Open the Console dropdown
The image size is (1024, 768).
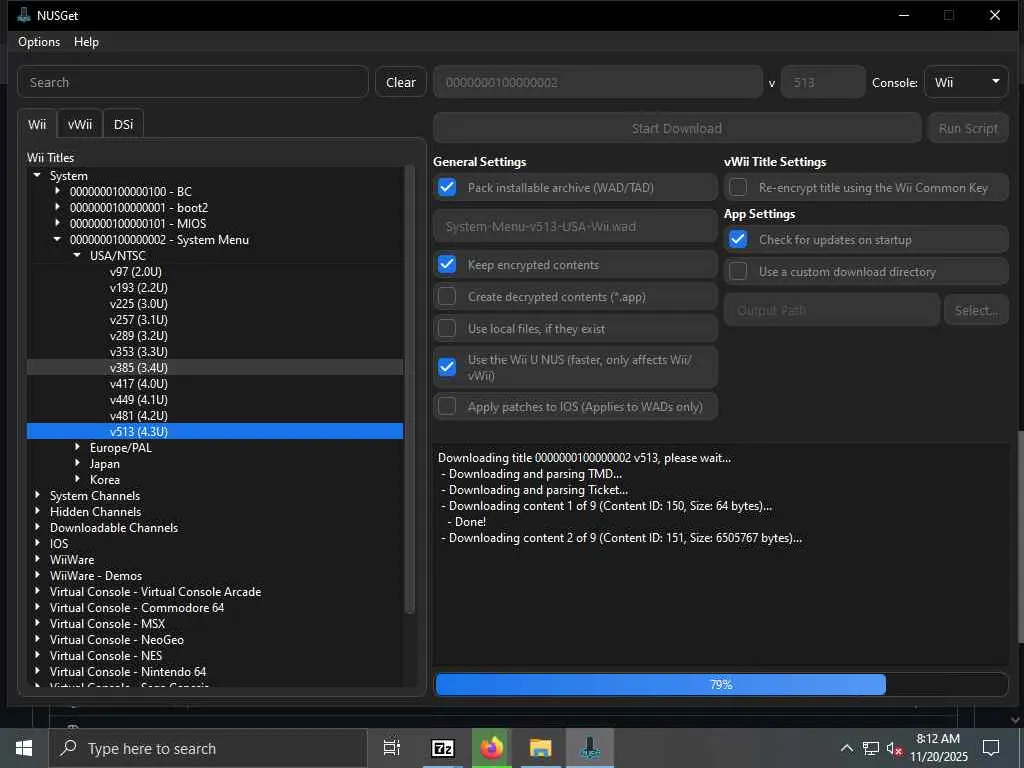[x=966, y=82]
